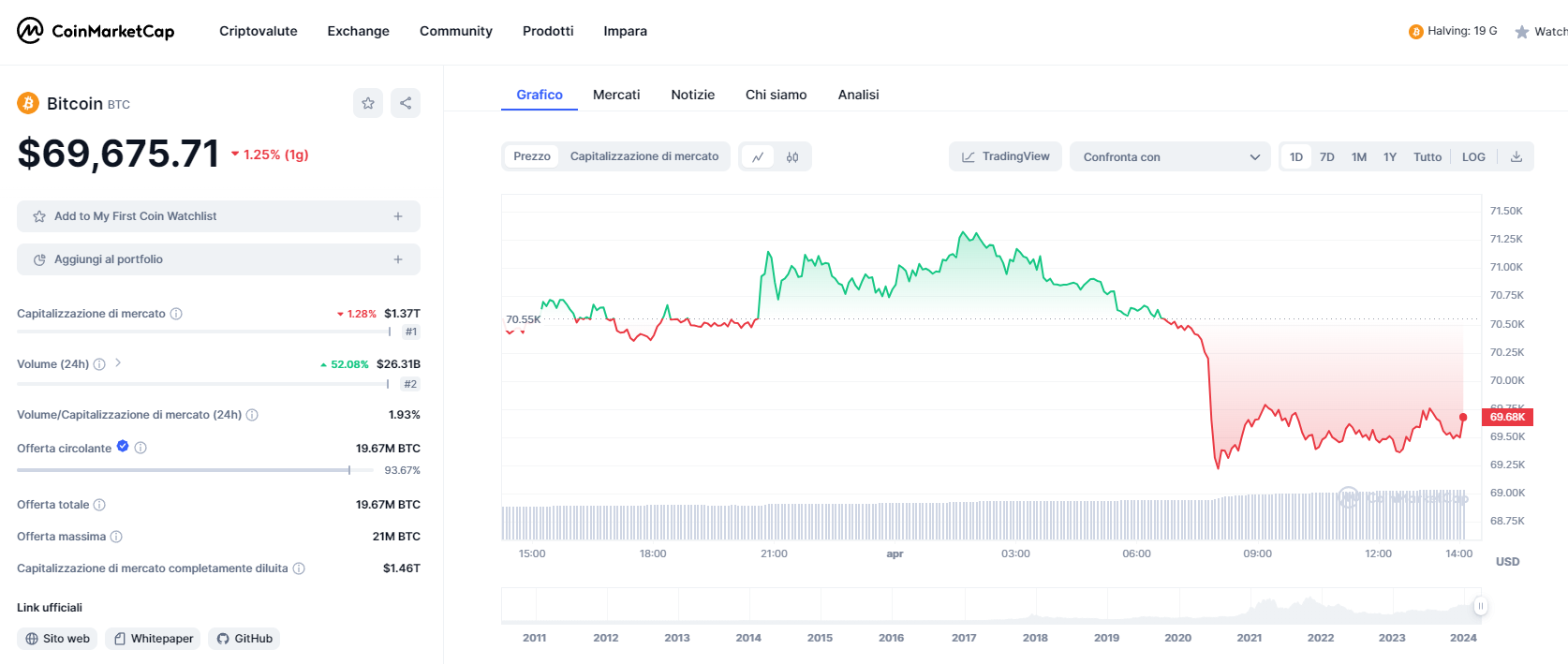Open the Criptovalute menu
Image resolution: width=1568 pixels, height=664 pixels.
coord(258,31)
